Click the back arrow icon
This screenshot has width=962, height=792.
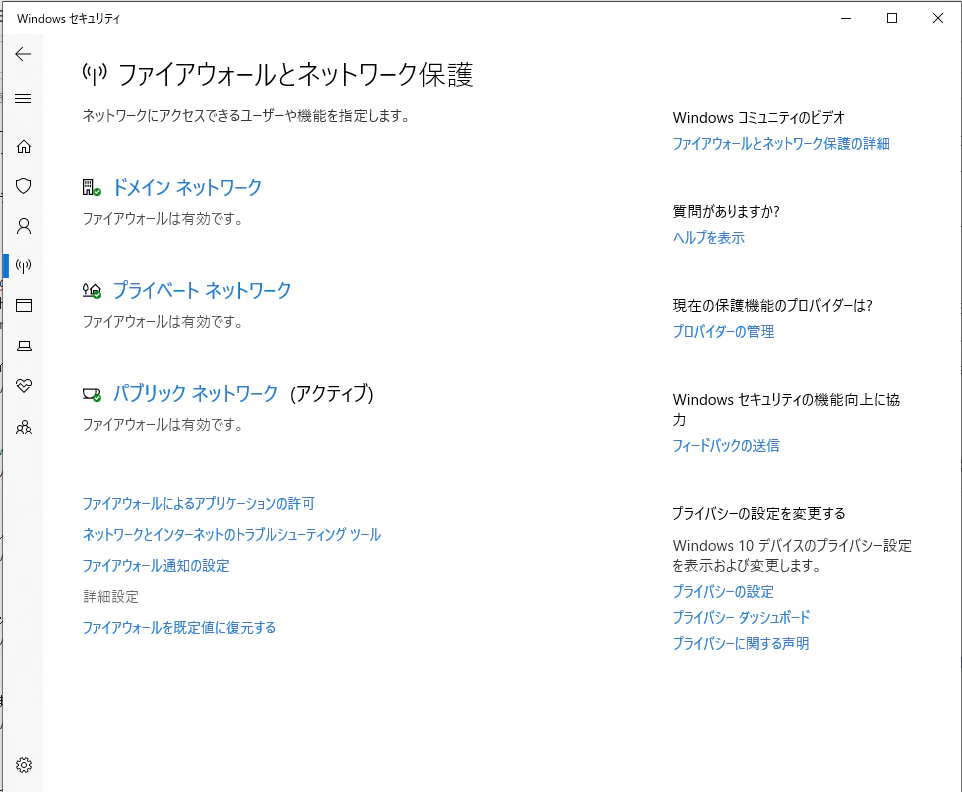pyautogui.click(x=23, y=54)
